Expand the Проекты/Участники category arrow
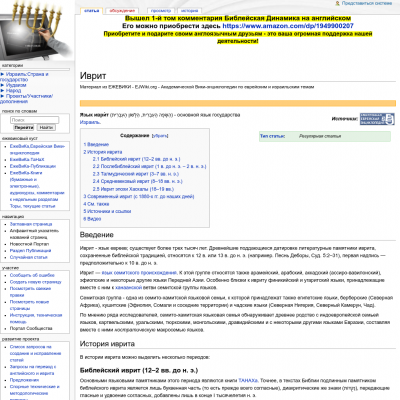 pyautogui.click(x=2, y=96)
